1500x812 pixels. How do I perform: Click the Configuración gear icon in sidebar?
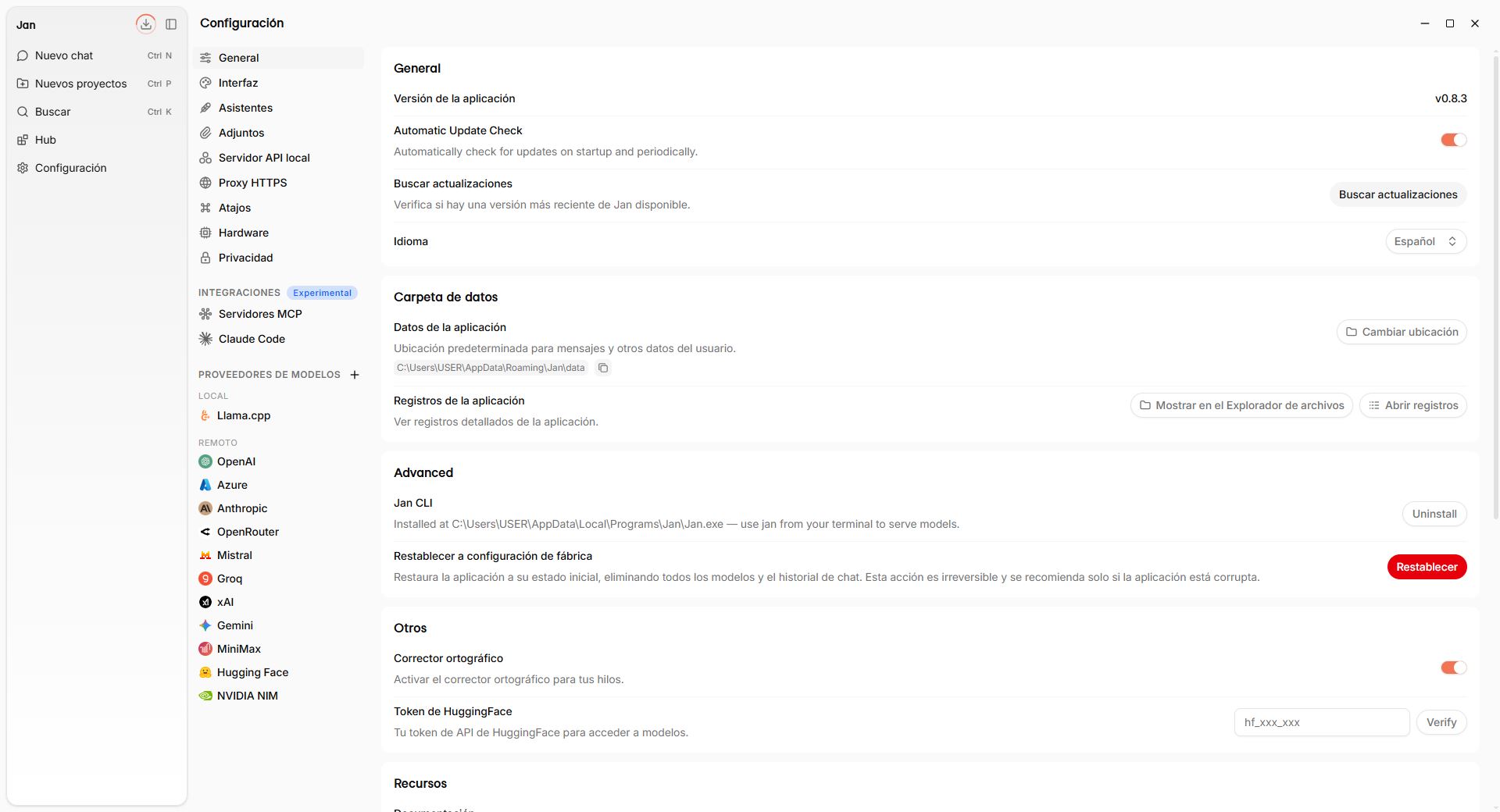click(x=23, y=168)
